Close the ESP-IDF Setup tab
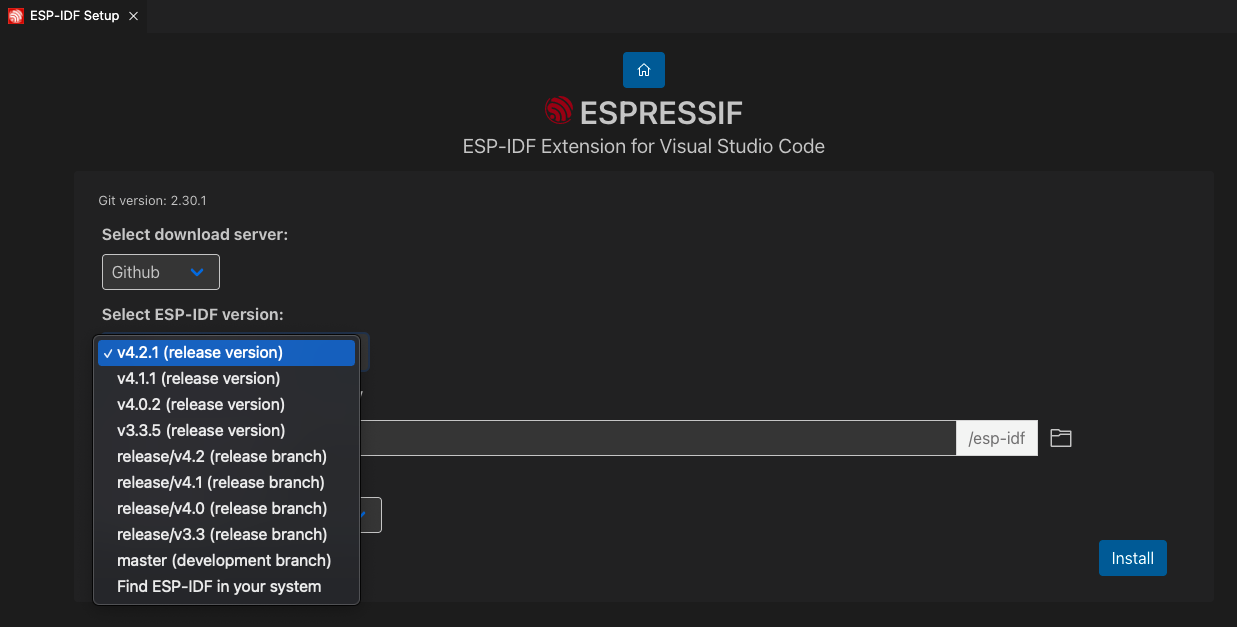Image resolution: width=1237 pixels, height=627 pixels. pyautogui.click(x=133, y=17)
